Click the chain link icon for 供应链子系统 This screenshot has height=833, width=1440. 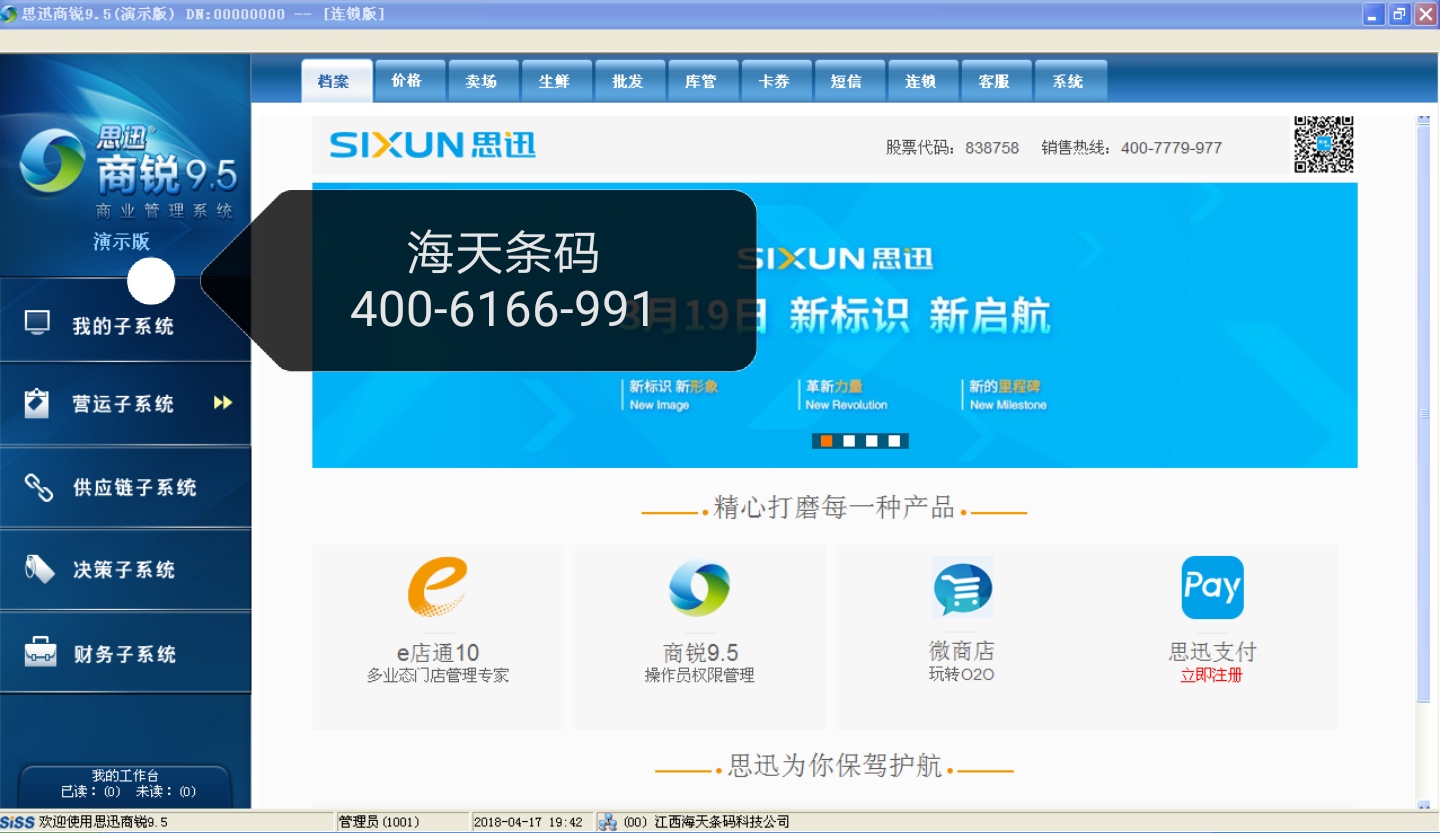click(x=38, y=487)
